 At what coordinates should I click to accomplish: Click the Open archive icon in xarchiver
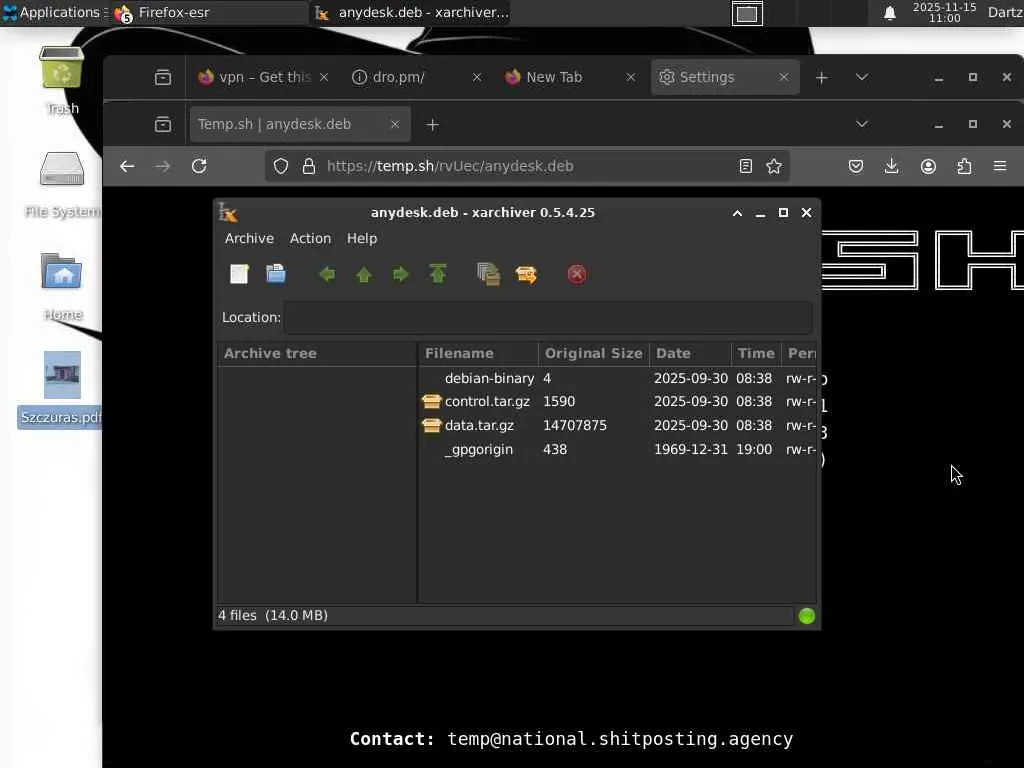click(276, 274)
